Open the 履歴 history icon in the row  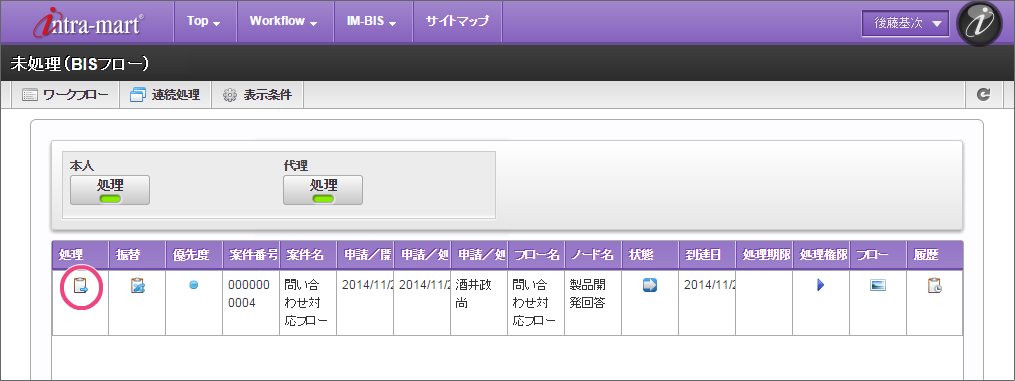tap(935, 285)
